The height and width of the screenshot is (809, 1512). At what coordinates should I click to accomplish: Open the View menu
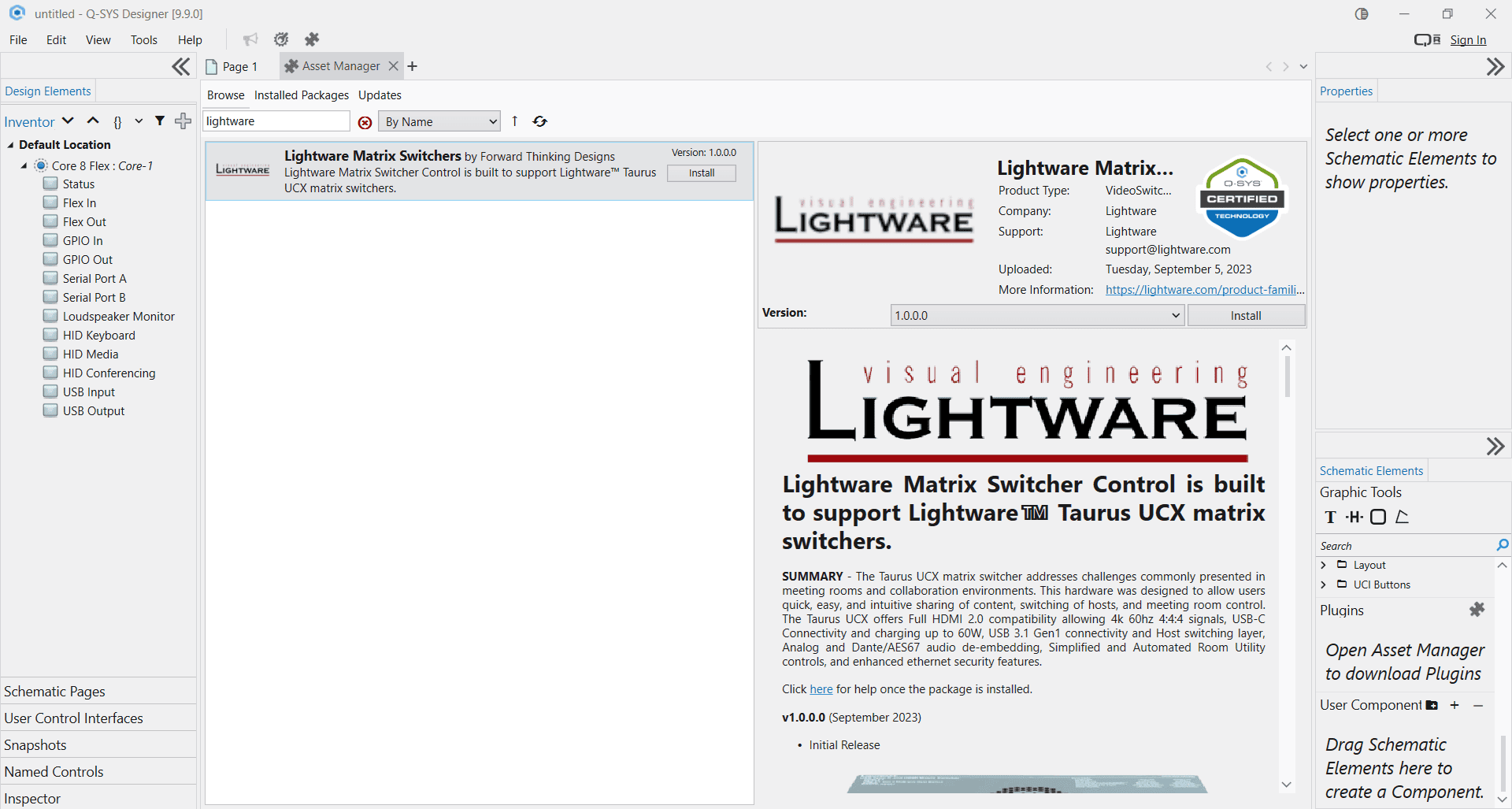98,40
